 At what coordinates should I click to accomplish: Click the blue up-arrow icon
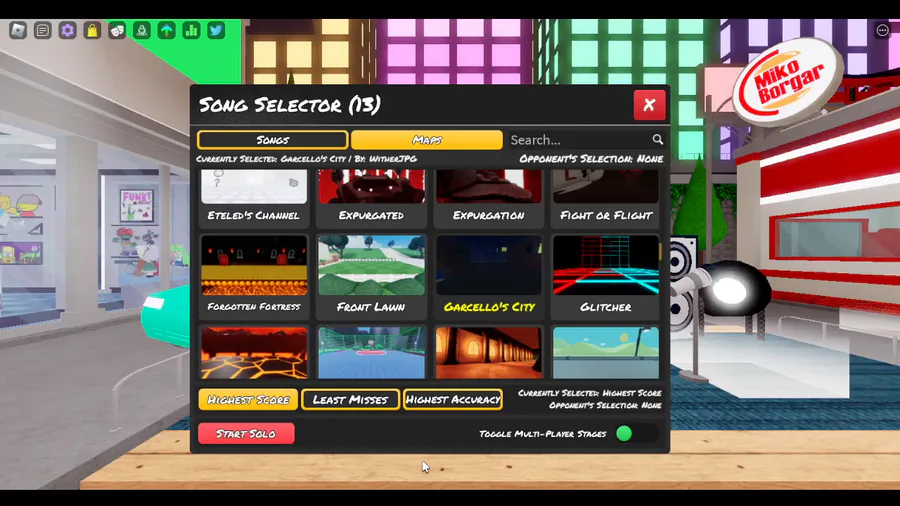(x=166, y=30)
